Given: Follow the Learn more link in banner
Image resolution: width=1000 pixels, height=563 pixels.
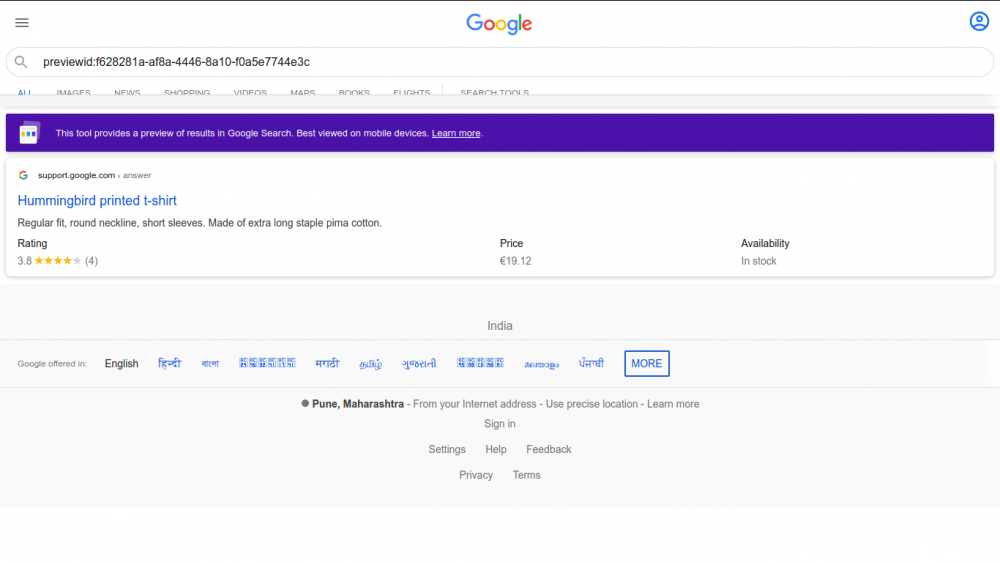Looking at the screenshot, I should (x=456, y=133).
